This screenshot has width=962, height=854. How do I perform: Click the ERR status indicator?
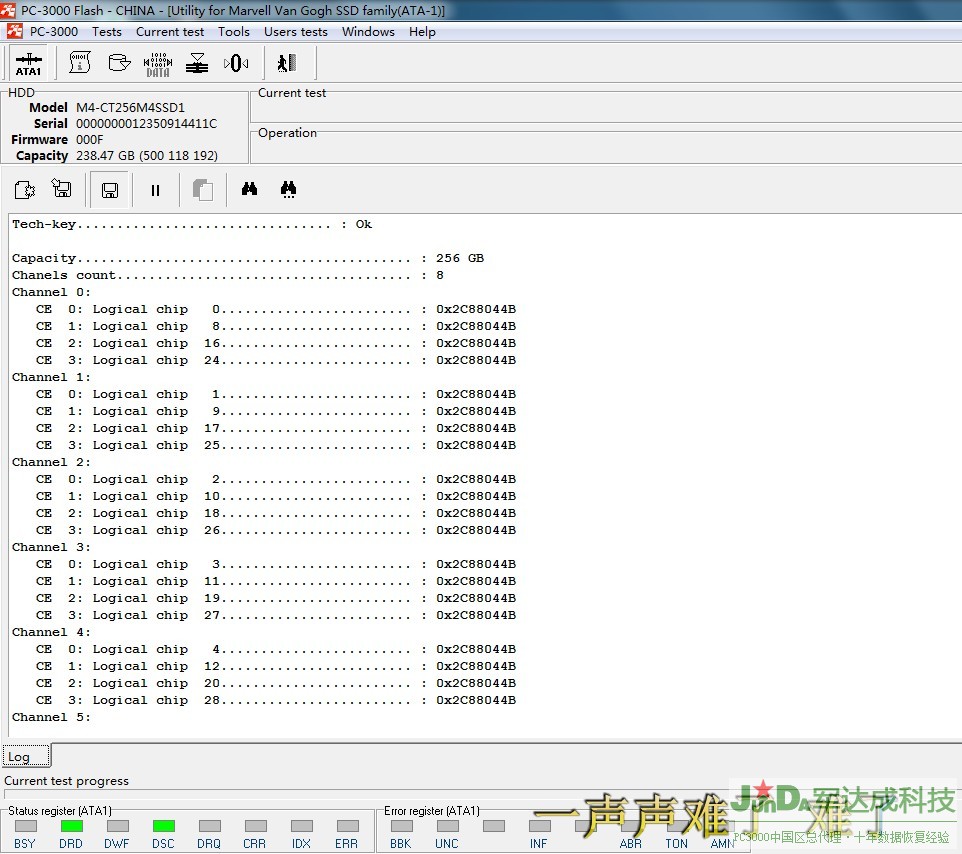[x=347, y=826]
